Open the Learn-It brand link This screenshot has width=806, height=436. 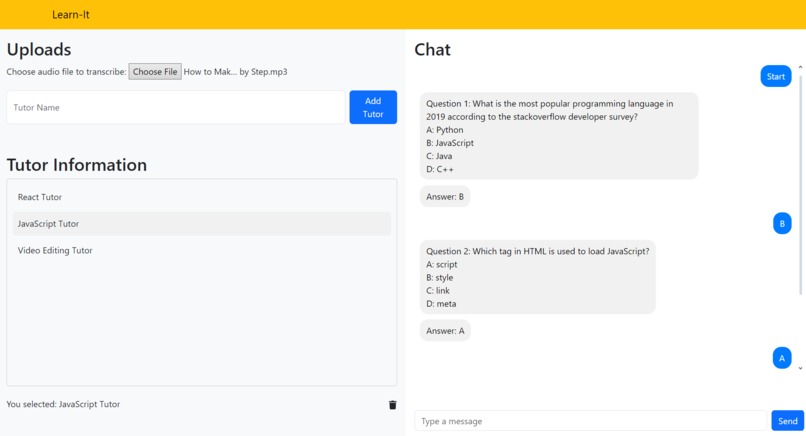pos(70,14)
